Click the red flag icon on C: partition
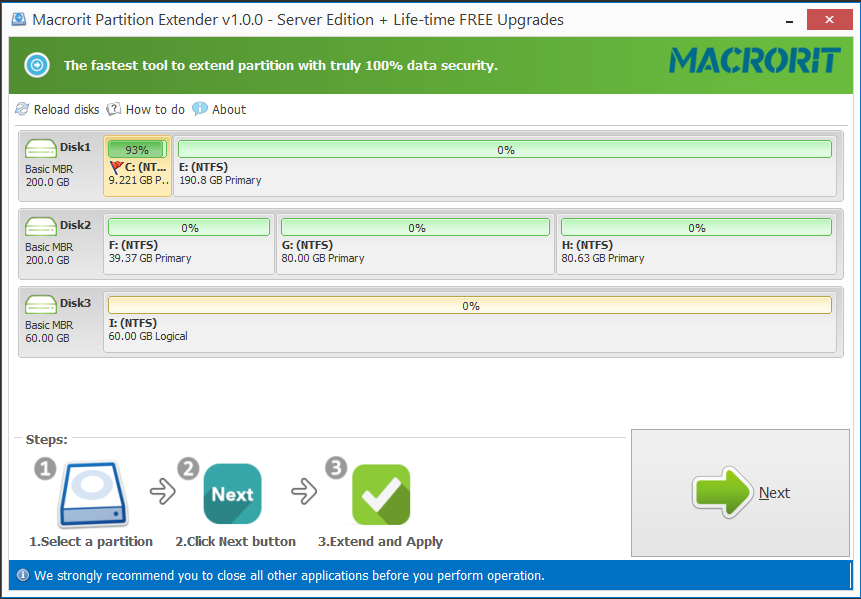Viewport: 861px width, 599px height. [x=116, y=167]
